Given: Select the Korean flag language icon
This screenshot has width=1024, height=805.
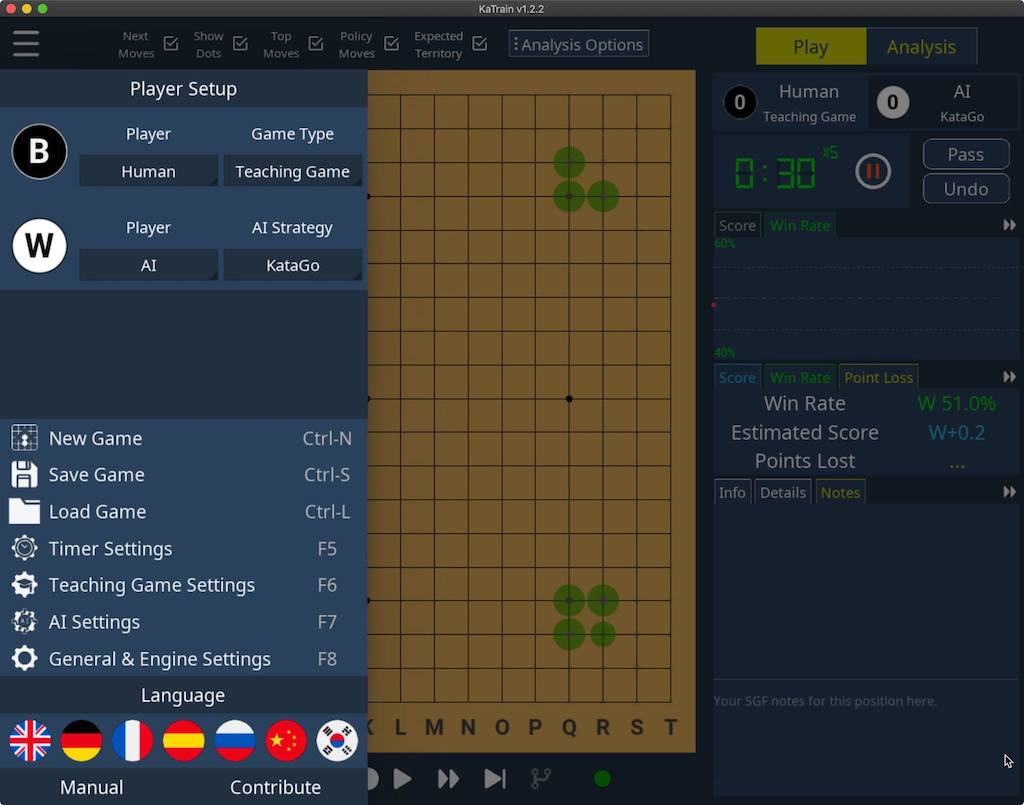Looking at the screenshot, I should [337, 741].
